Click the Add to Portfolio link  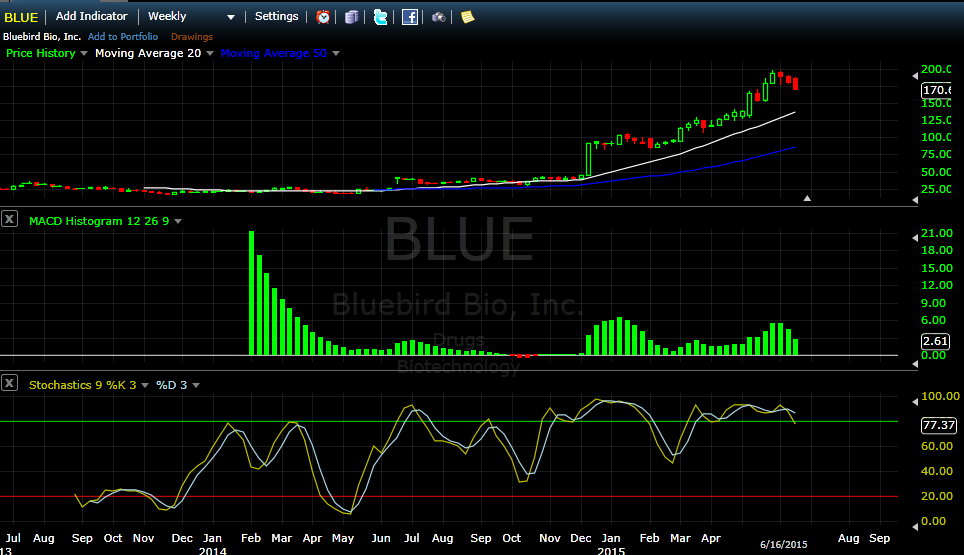point(123,37)
